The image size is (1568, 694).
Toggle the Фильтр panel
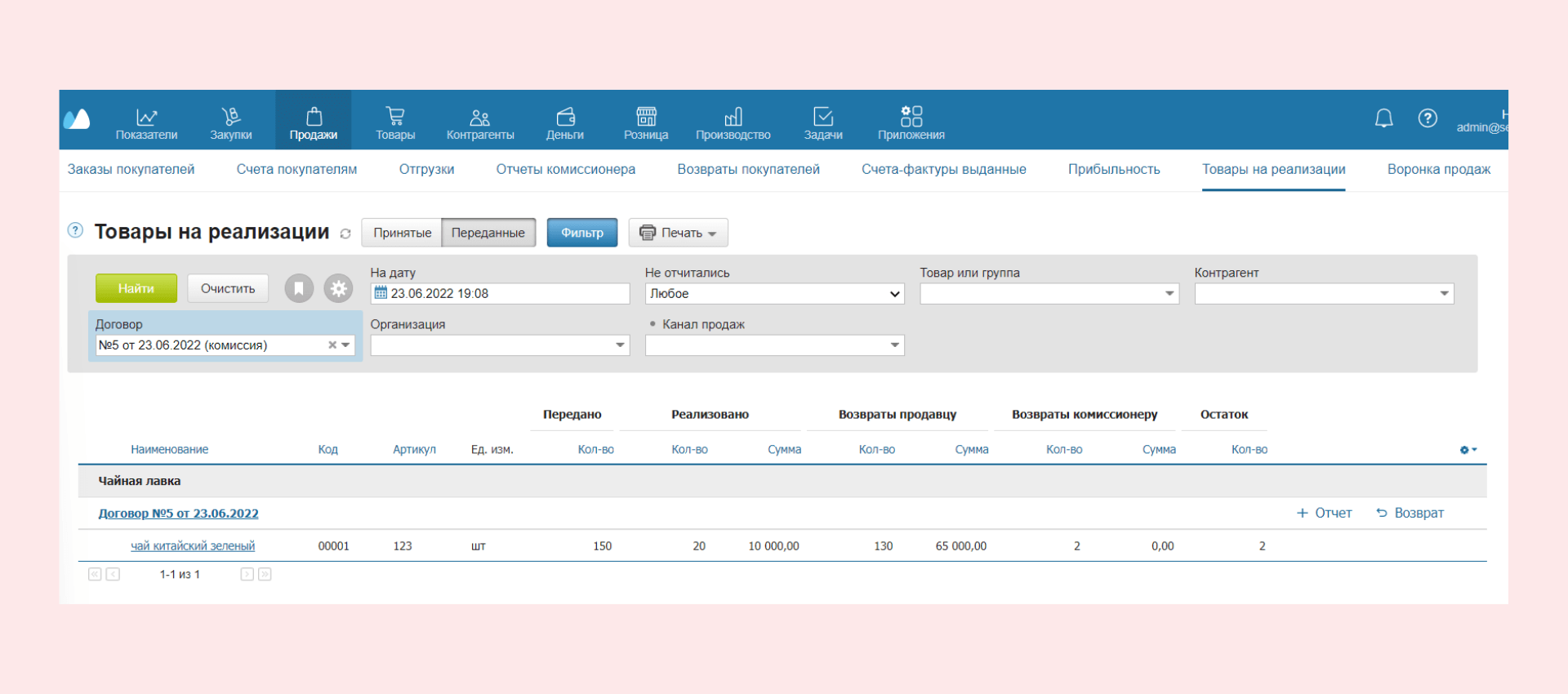click(x=582, y=233)
